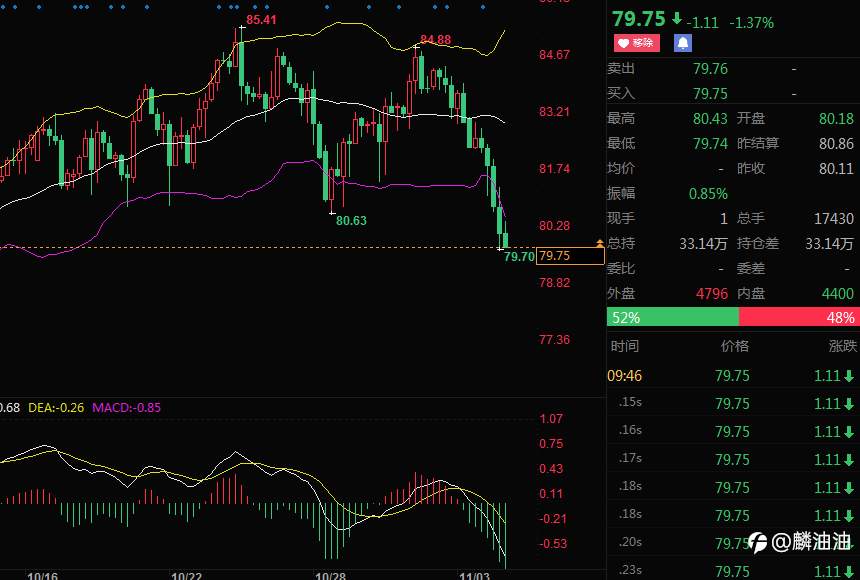Click the 84.67 price axis label
This screenshot has height=580, width=860.
pos(555,55)
